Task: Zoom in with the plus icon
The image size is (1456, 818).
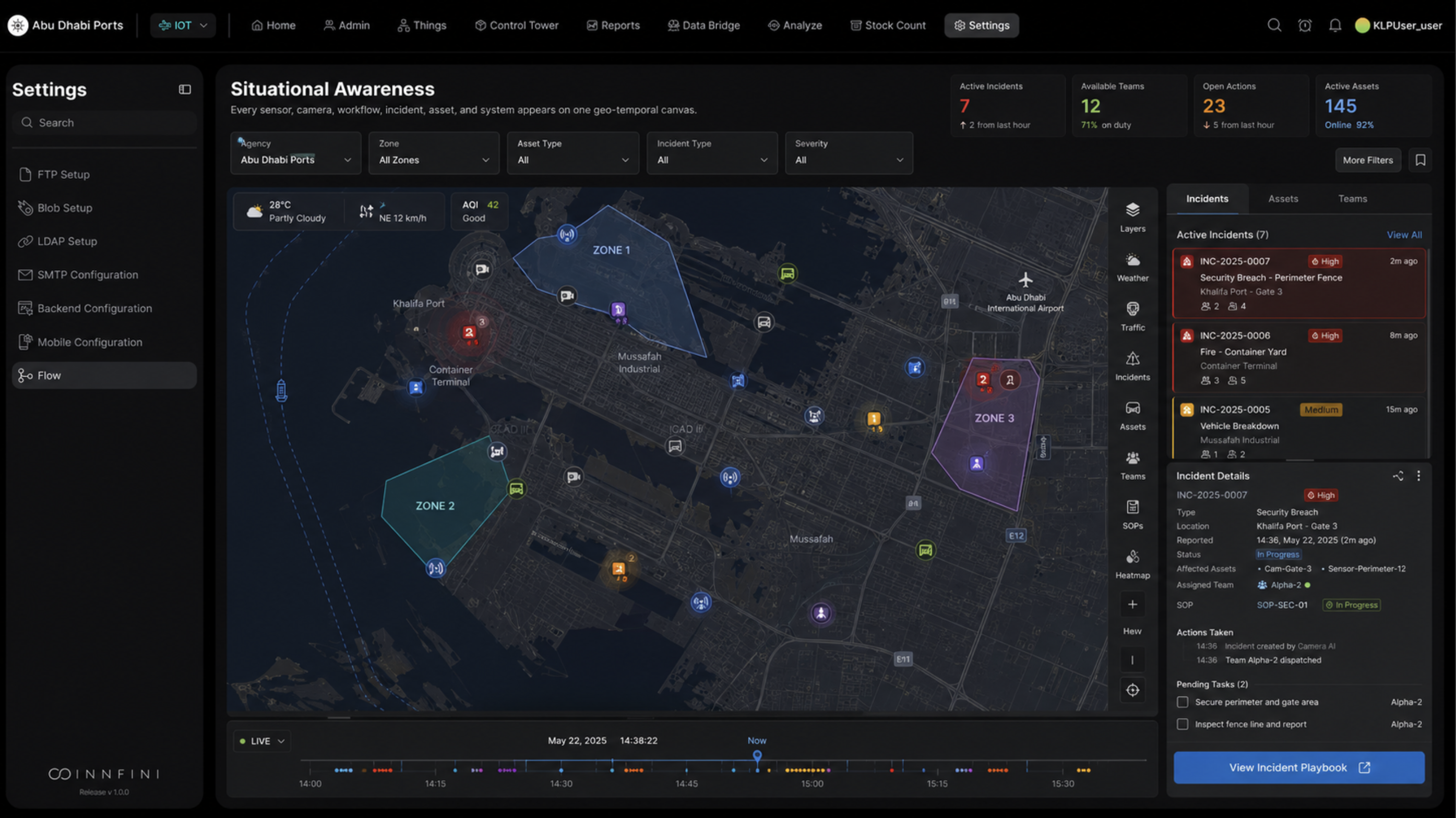Action: (x=1132, y=605)
